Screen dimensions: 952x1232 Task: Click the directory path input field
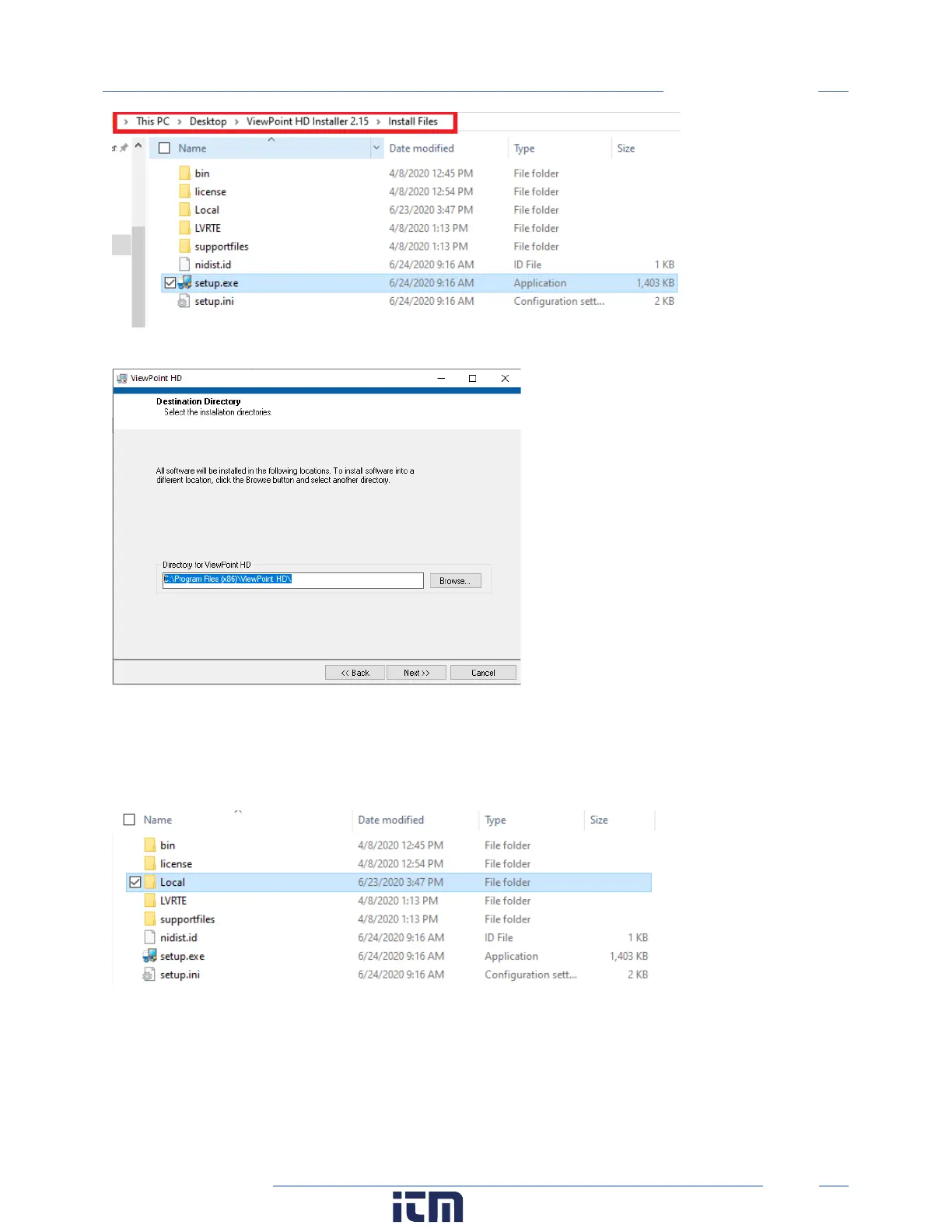tap(292, 580)
